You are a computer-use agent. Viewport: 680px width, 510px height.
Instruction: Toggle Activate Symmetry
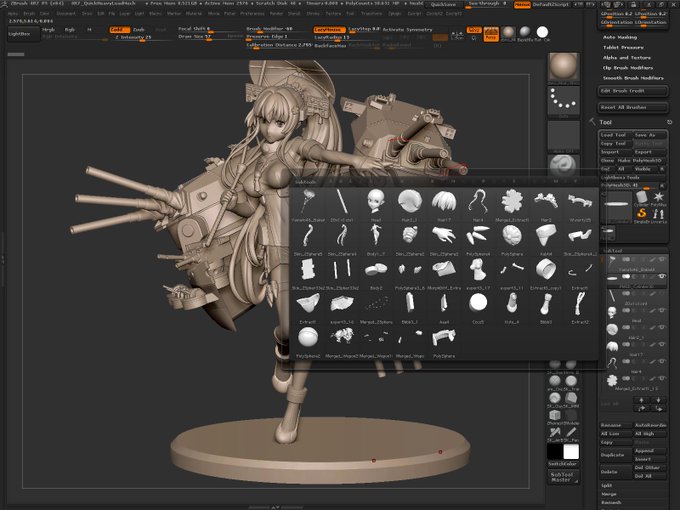tap(407, 29)
